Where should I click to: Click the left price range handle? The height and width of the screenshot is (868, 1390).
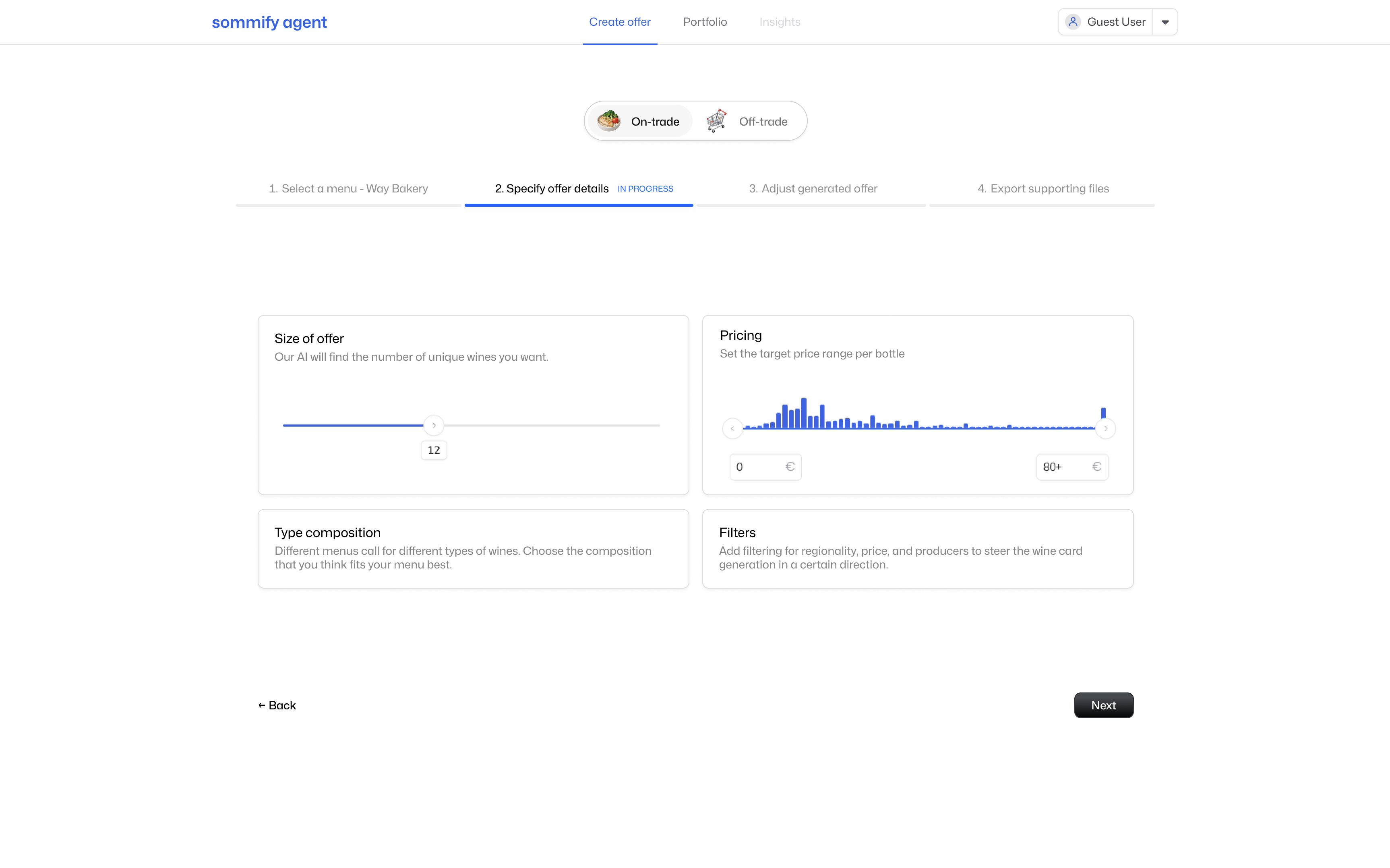[x=732, y=428]
